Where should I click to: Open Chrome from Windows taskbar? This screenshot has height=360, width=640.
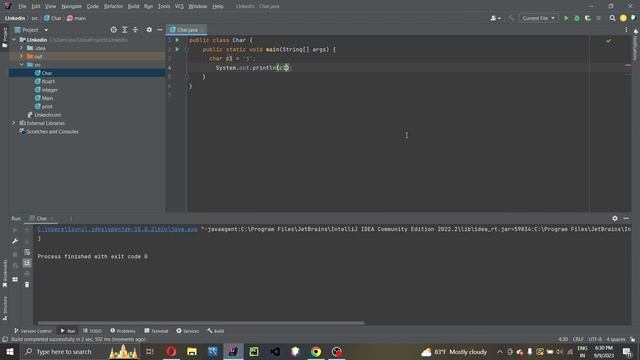[316, 351]
